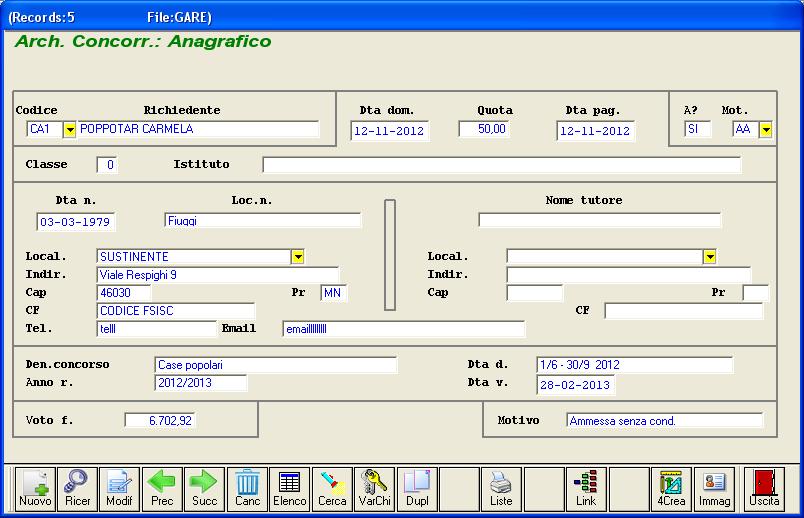Screen dimensions: 804x518
Task: Click the empty Istituto field
Action: [501, 165]
